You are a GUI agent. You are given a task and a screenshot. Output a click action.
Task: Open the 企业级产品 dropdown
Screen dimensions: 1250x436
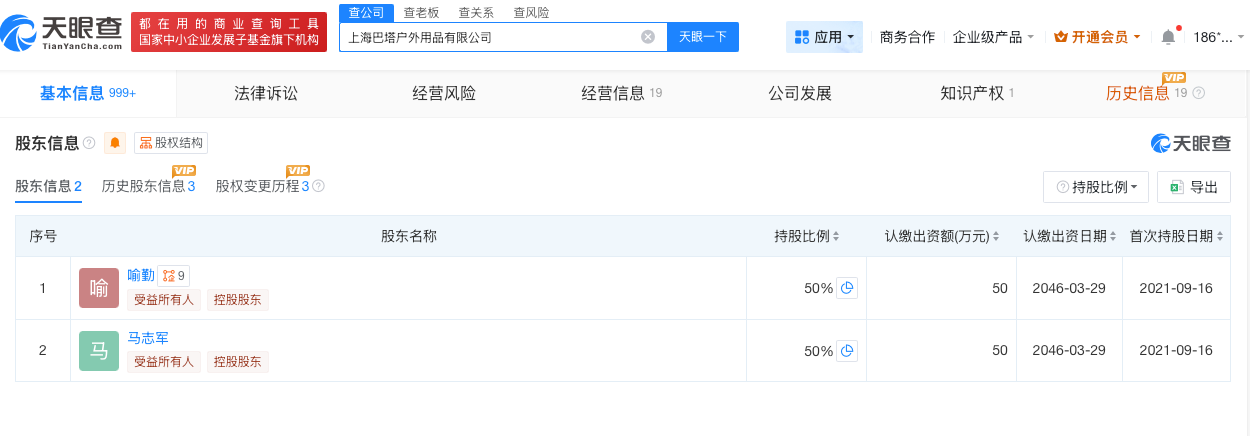993,37
